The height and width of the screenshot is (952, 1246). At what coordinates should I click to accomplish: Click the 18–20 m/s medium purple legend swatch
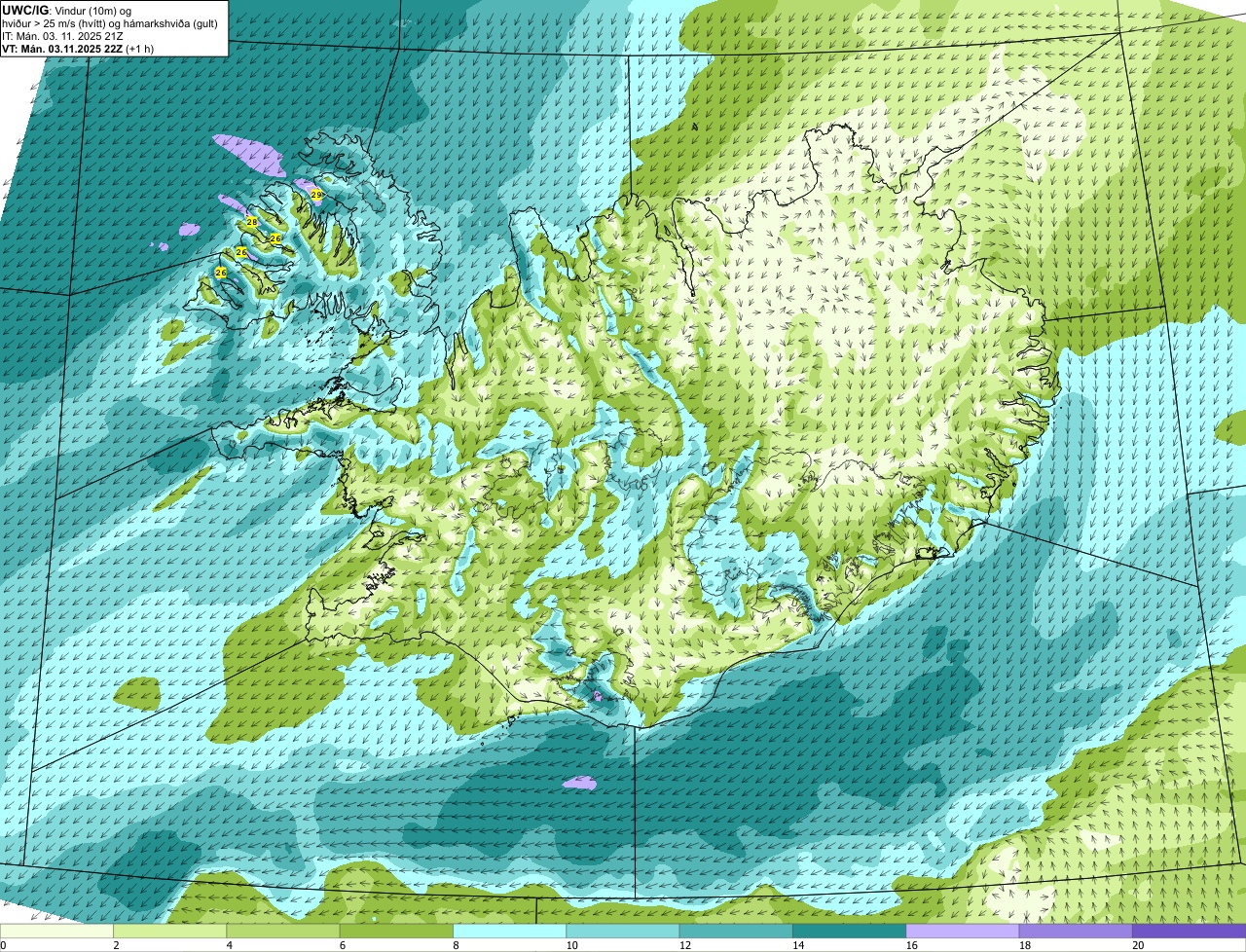pos(1076,931)
